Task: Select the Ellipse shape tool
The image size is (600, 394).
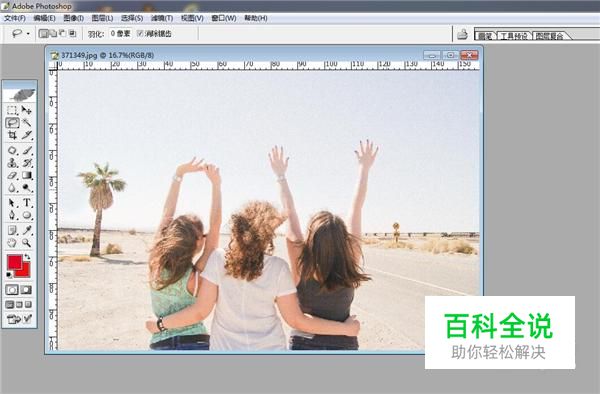Action: tap(26, 215)
